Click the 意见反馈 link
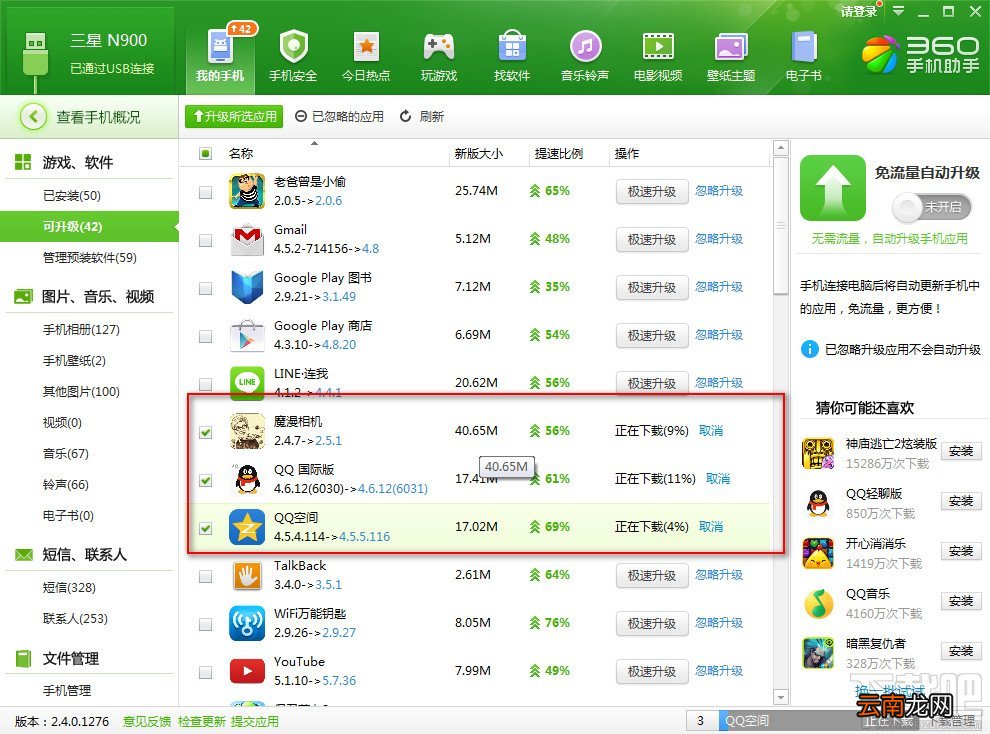 [146, 721]
